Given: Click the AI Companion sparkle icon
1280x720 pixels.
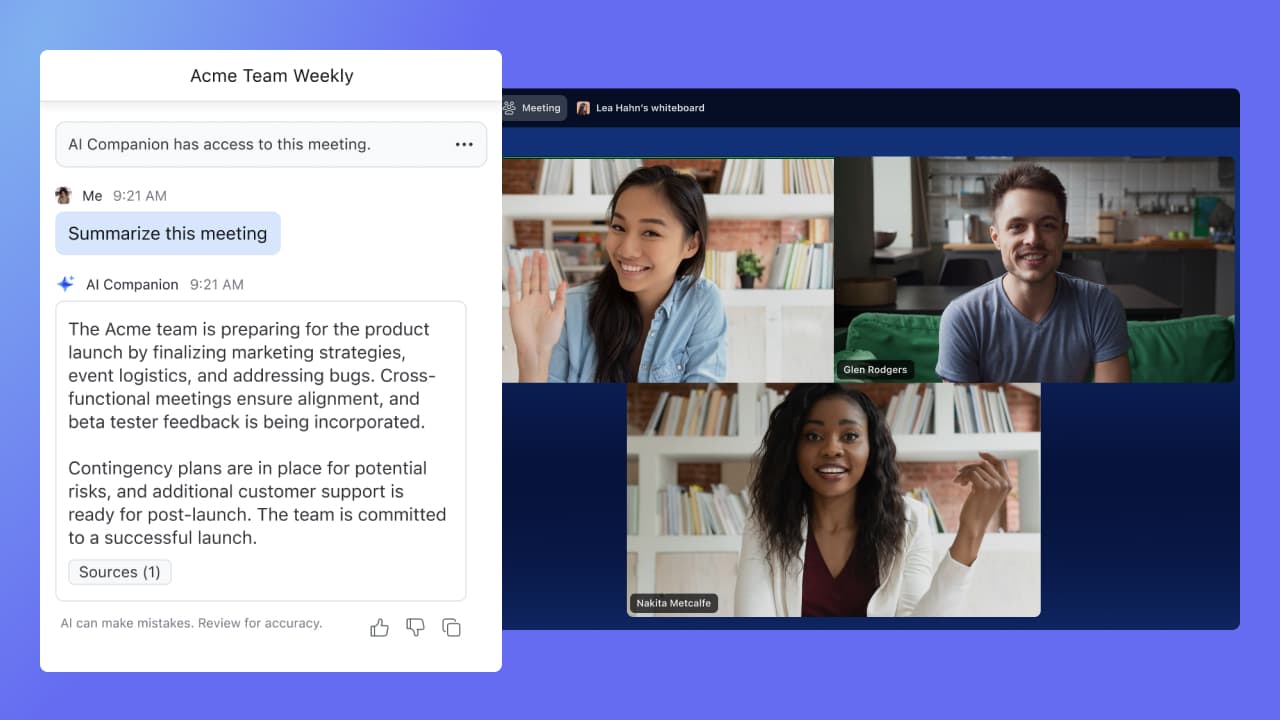Looking at the screenshot, I should coord(66,284).
